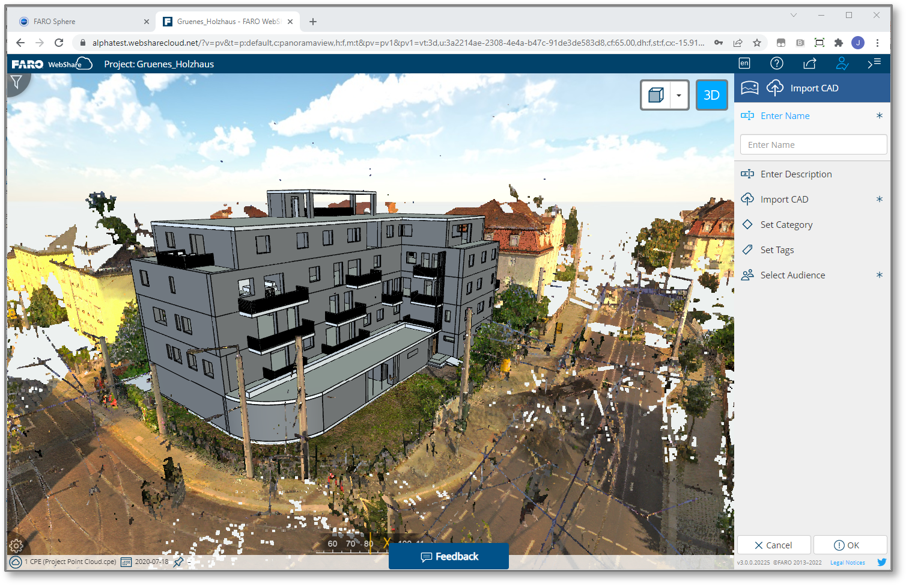Open the filter funnel in top-left corner
This screenshot has width=906, height=585.
(17, 83)
